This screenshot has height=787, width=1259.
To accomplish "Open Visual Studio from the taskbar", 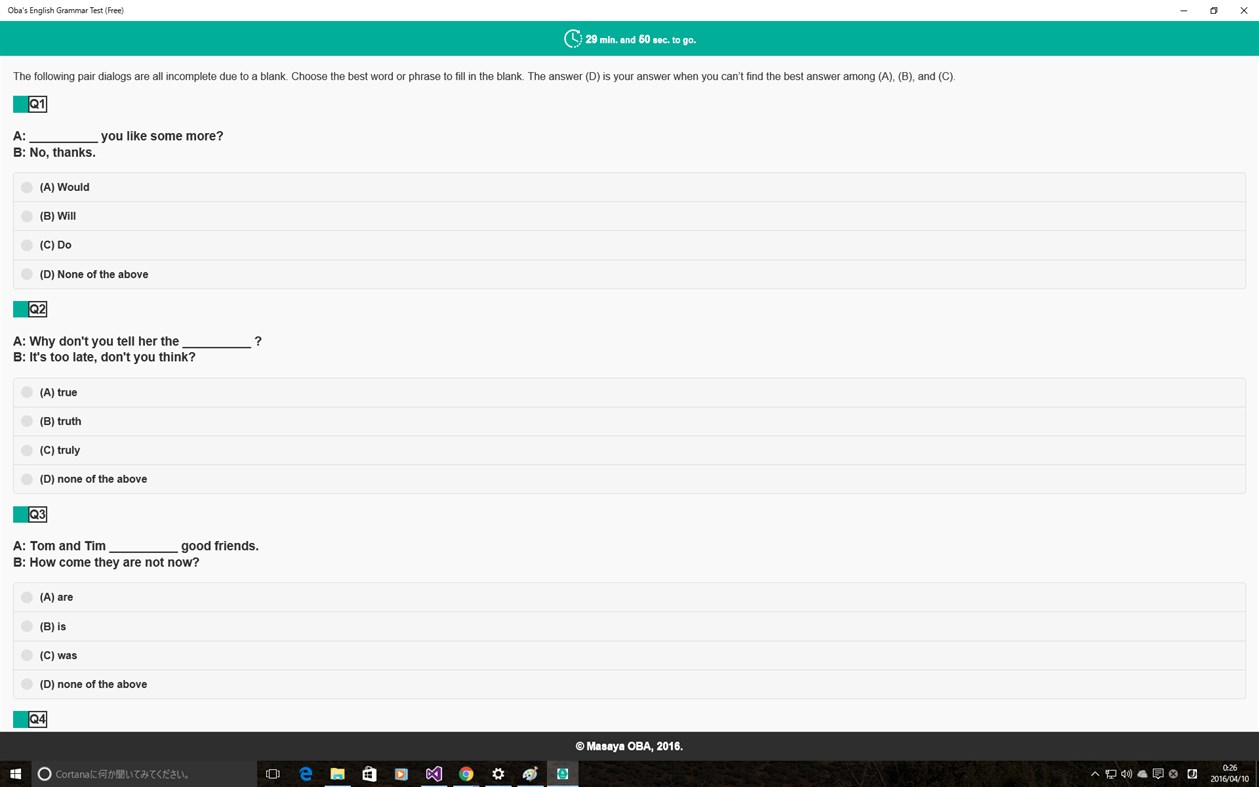I will tap(433, 773).
